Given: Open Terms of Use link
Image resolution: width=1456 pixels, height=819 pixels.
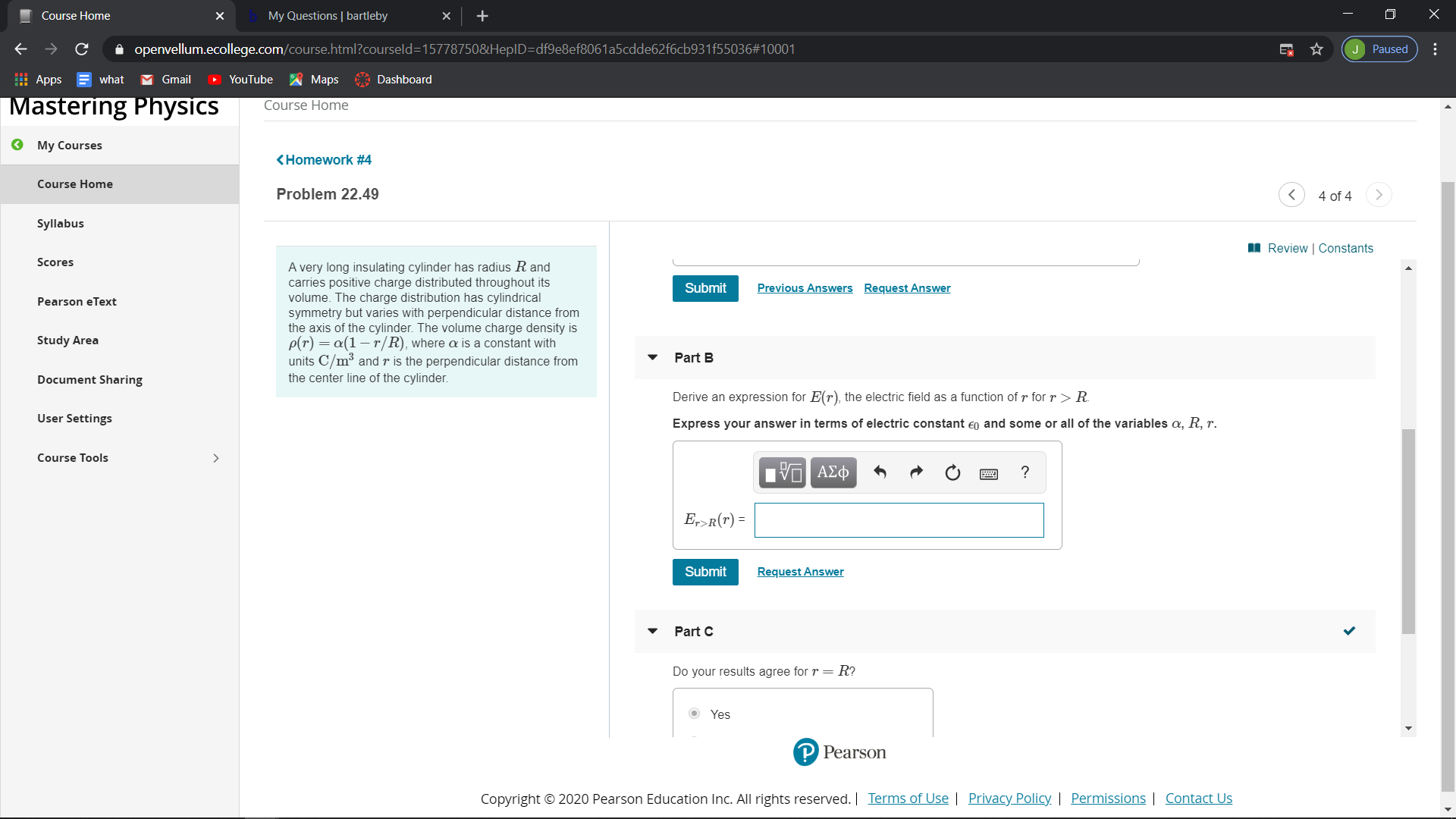Looking at the screenshot, I should pos(908,799).
